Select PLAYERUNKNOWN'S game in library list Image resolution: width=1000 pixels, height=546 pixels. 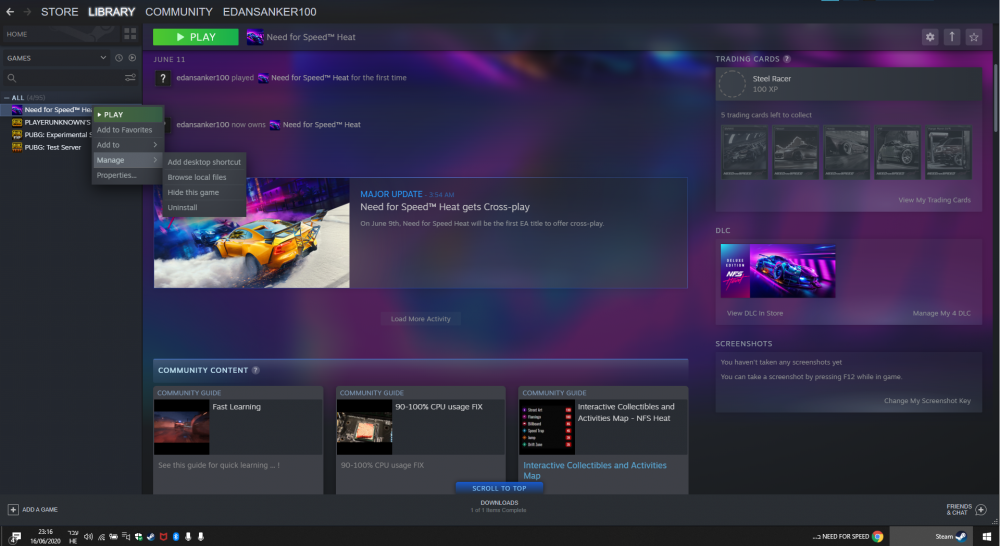click(51, 122)
